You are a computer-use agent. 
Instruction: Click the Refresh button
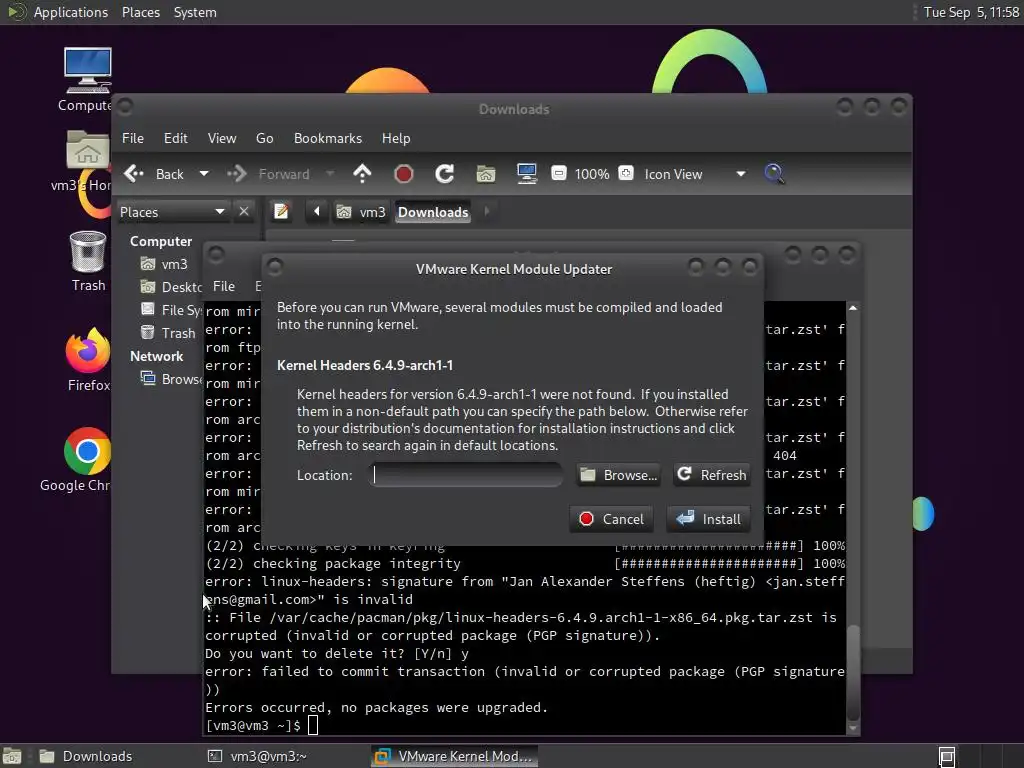[712, 475]
